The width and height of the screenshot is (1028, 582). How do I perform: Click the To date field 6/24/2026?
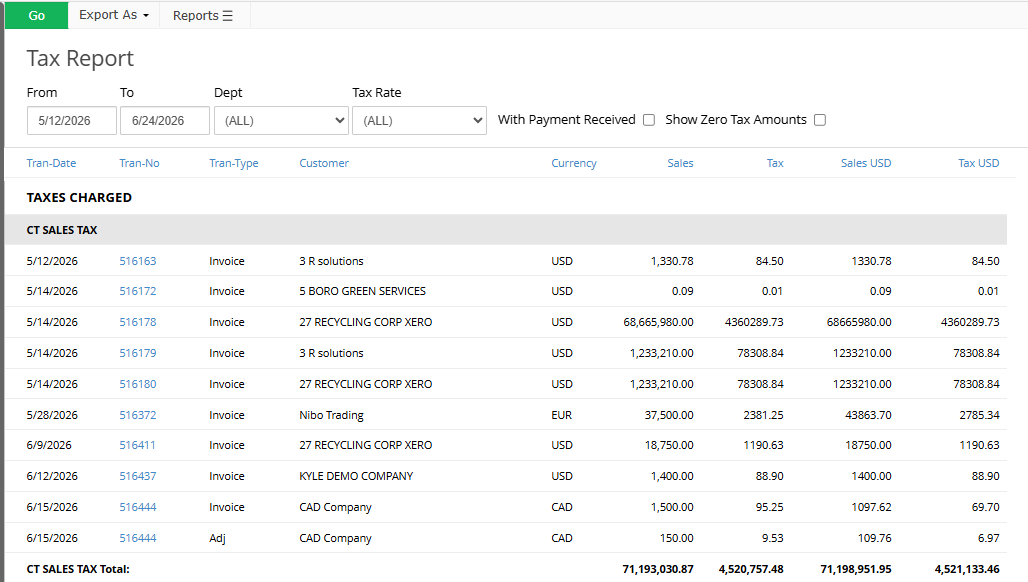click(x=165, y=121)
